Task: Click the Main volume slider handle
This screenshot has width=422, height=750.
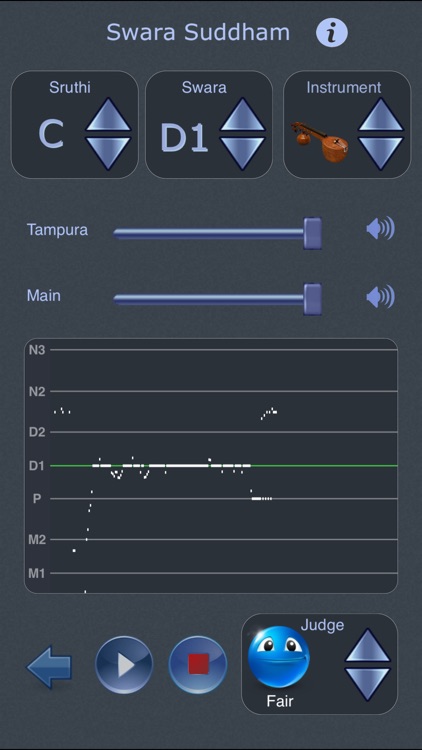Action: click(x=312, y=299)
